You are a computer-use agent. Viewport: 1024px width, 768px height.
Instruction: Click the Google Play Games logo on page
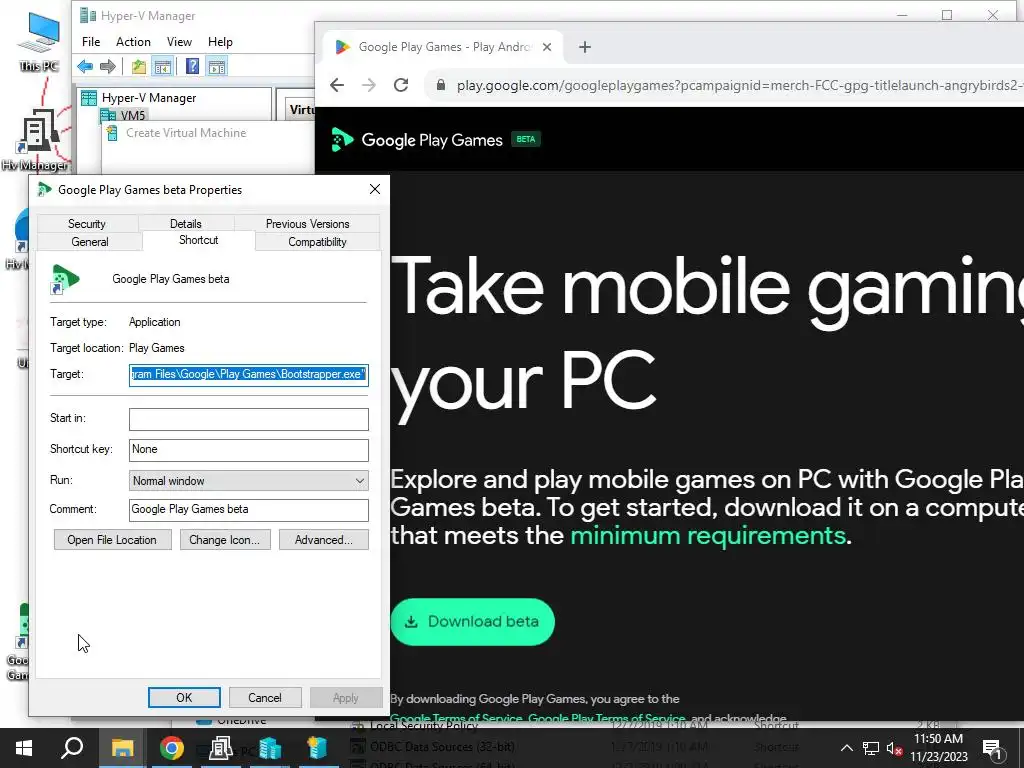point(418,140)
